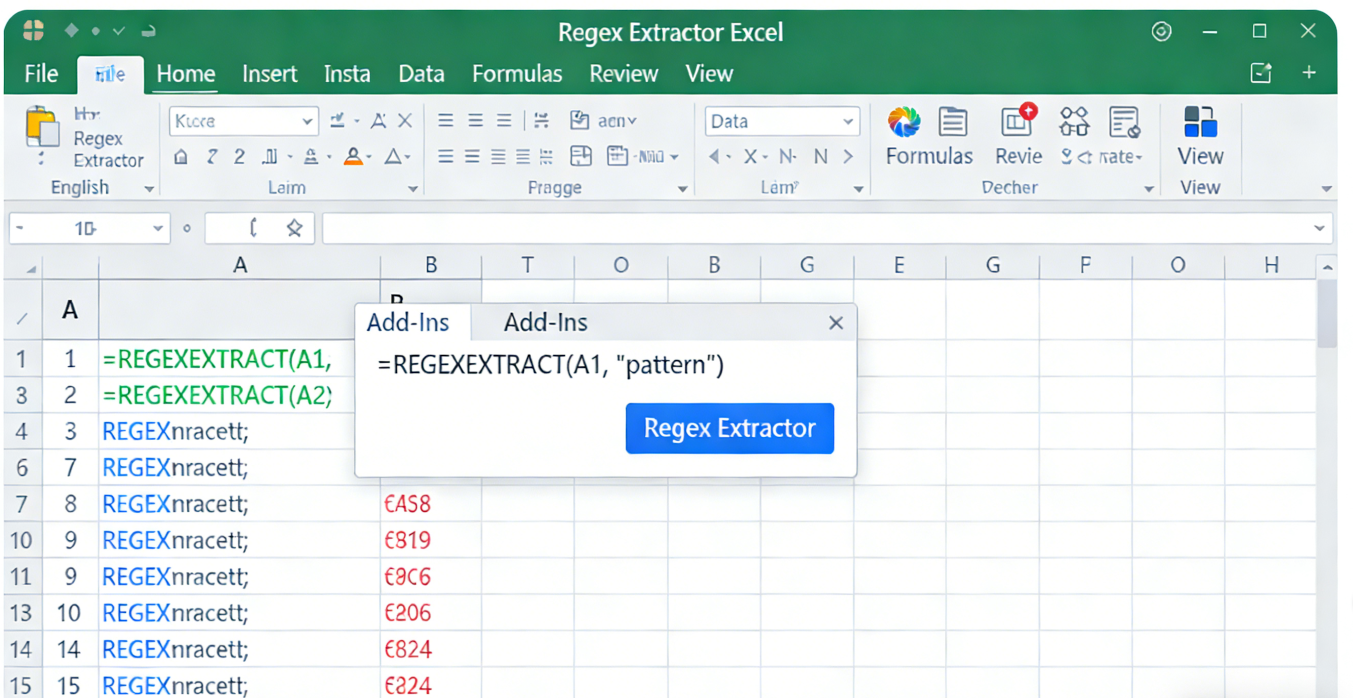
Task: Expand the Laim group launcher arrow
Action: click(412, 189)
